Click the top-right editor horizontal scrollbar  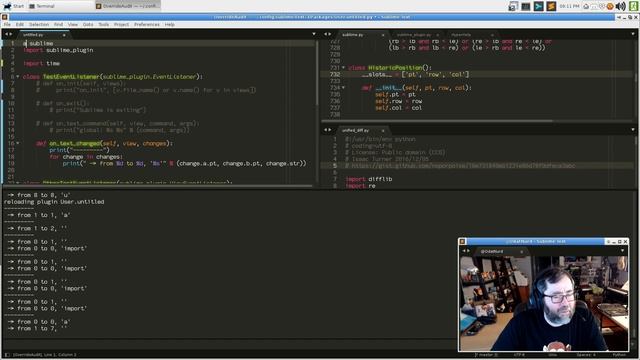pos(437,121)
